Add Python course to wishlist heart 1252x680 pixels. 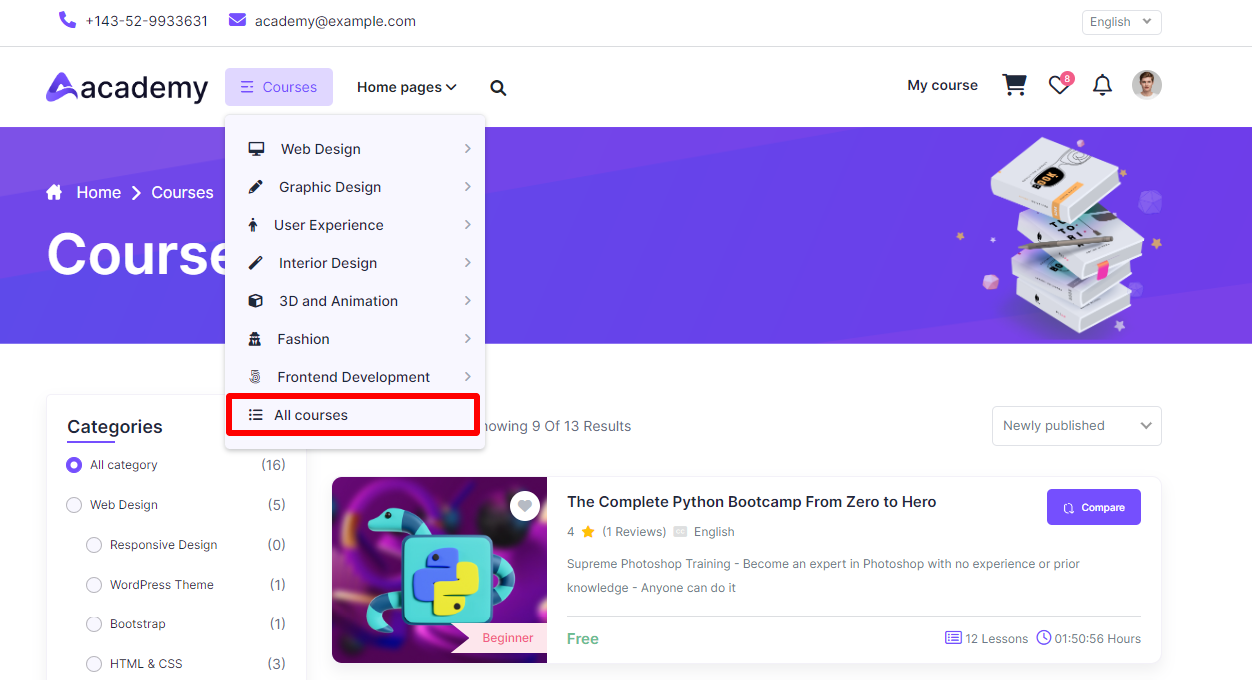click(x=525, y=506)
